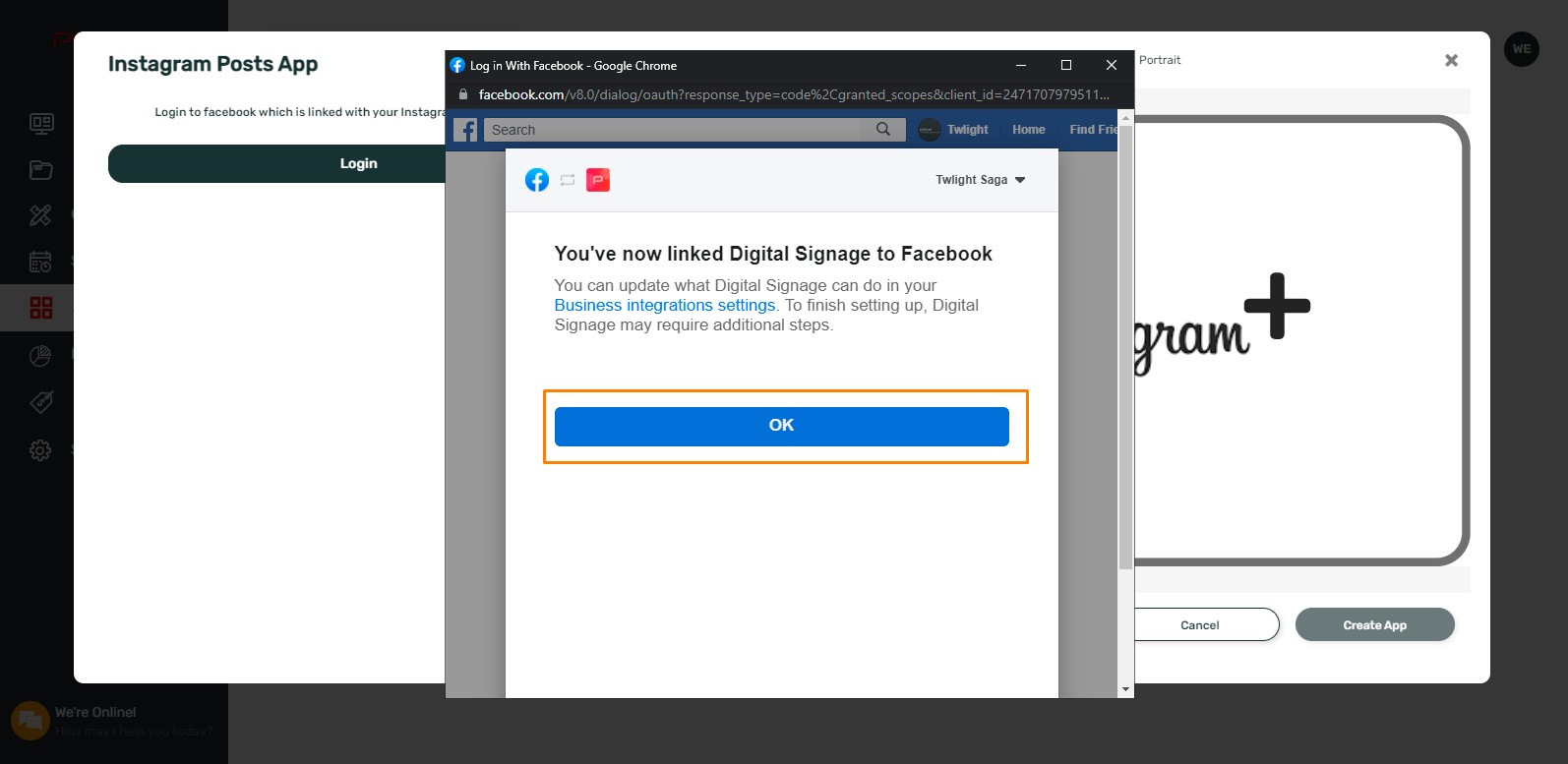This screenshot has width=1568, height=764.
Task: Maximize the Log in With Facebook window
Action: (x=1066, y=65)
